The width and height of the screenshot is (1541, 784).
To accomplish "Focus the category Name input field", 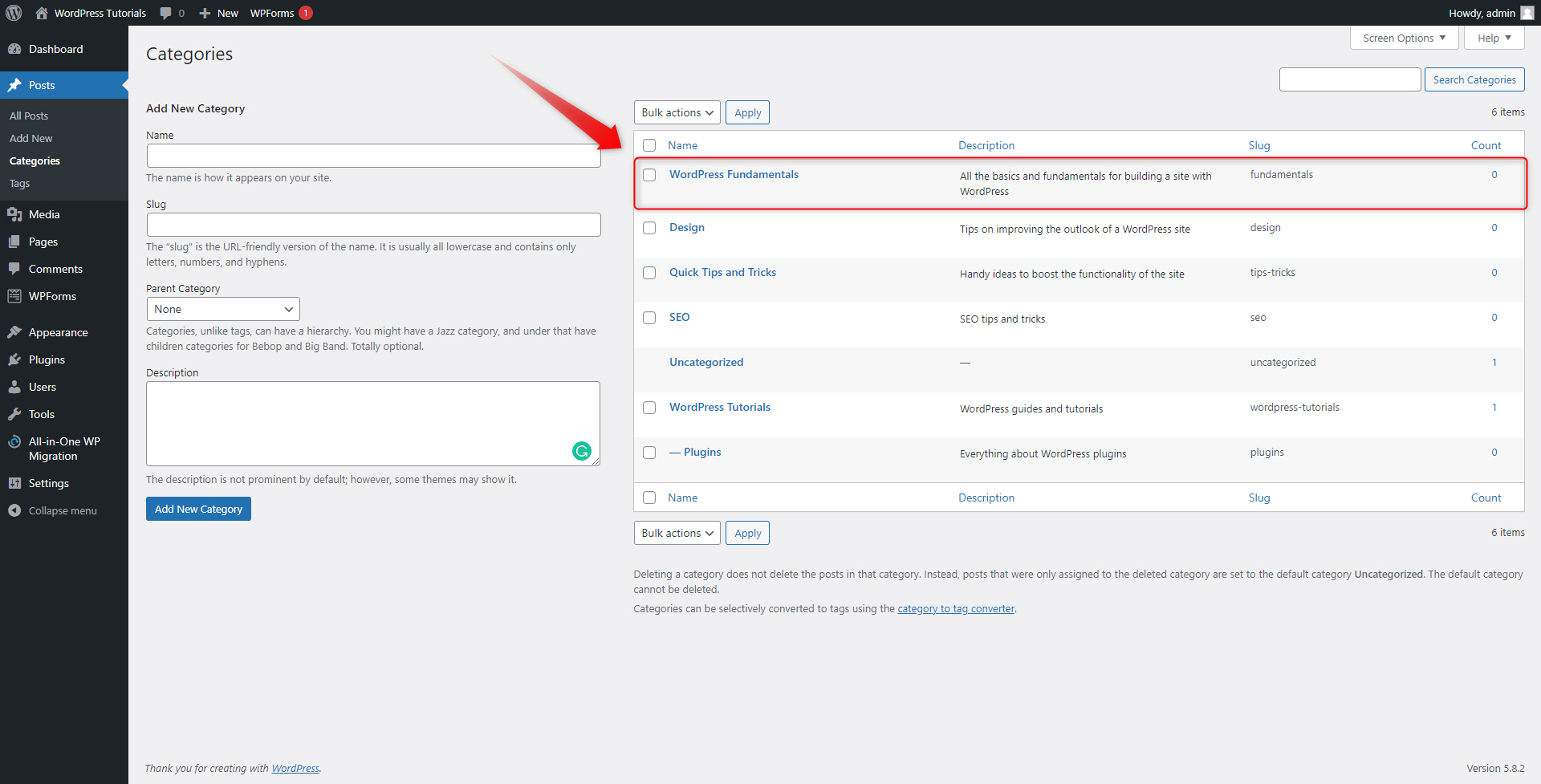I will pos(373,156).
